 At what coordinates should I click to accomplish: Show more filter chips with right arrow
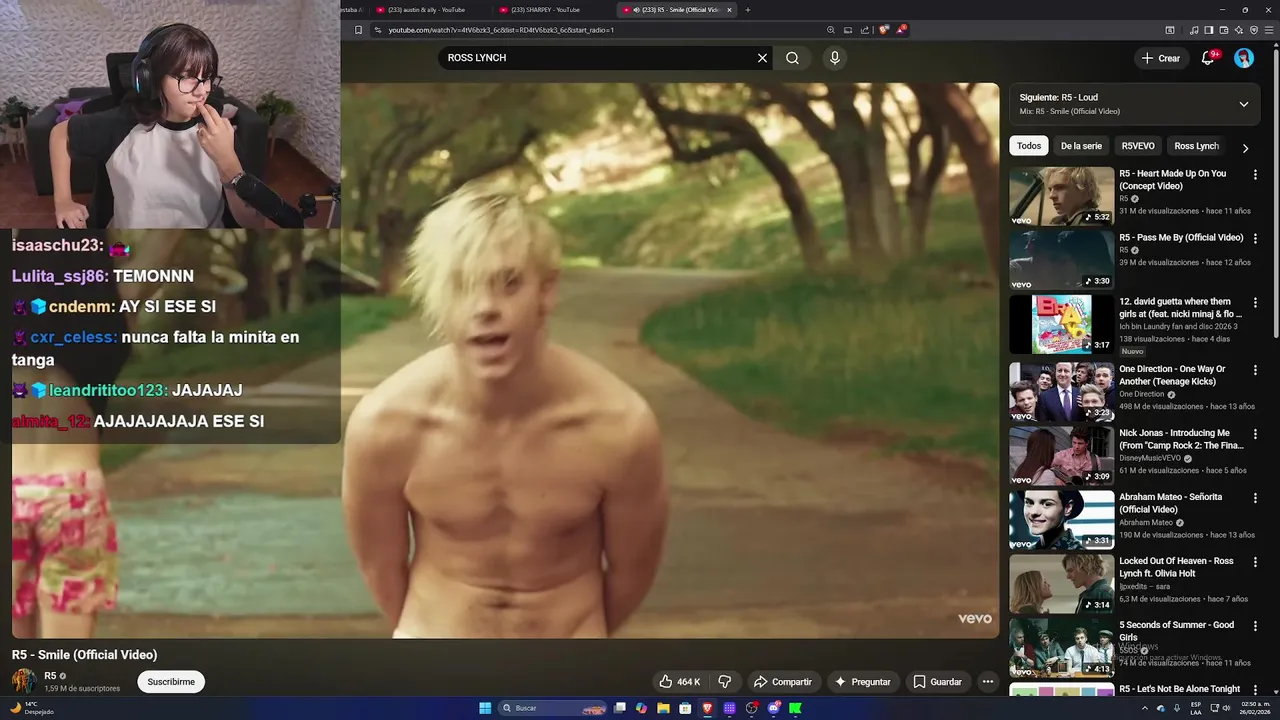coord(1245,148)
